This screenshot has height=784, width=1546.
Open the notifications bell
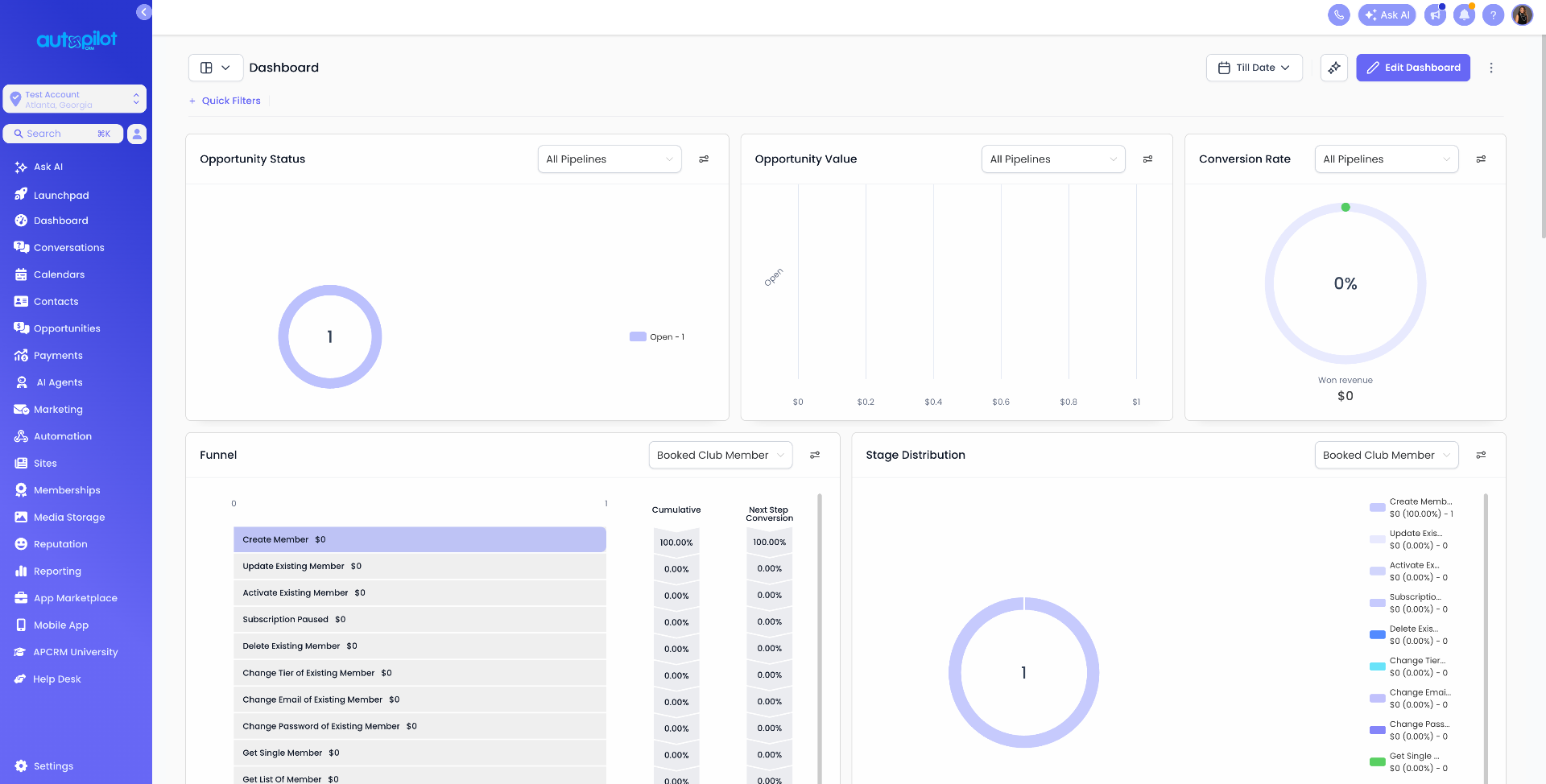coord(1464,14)
